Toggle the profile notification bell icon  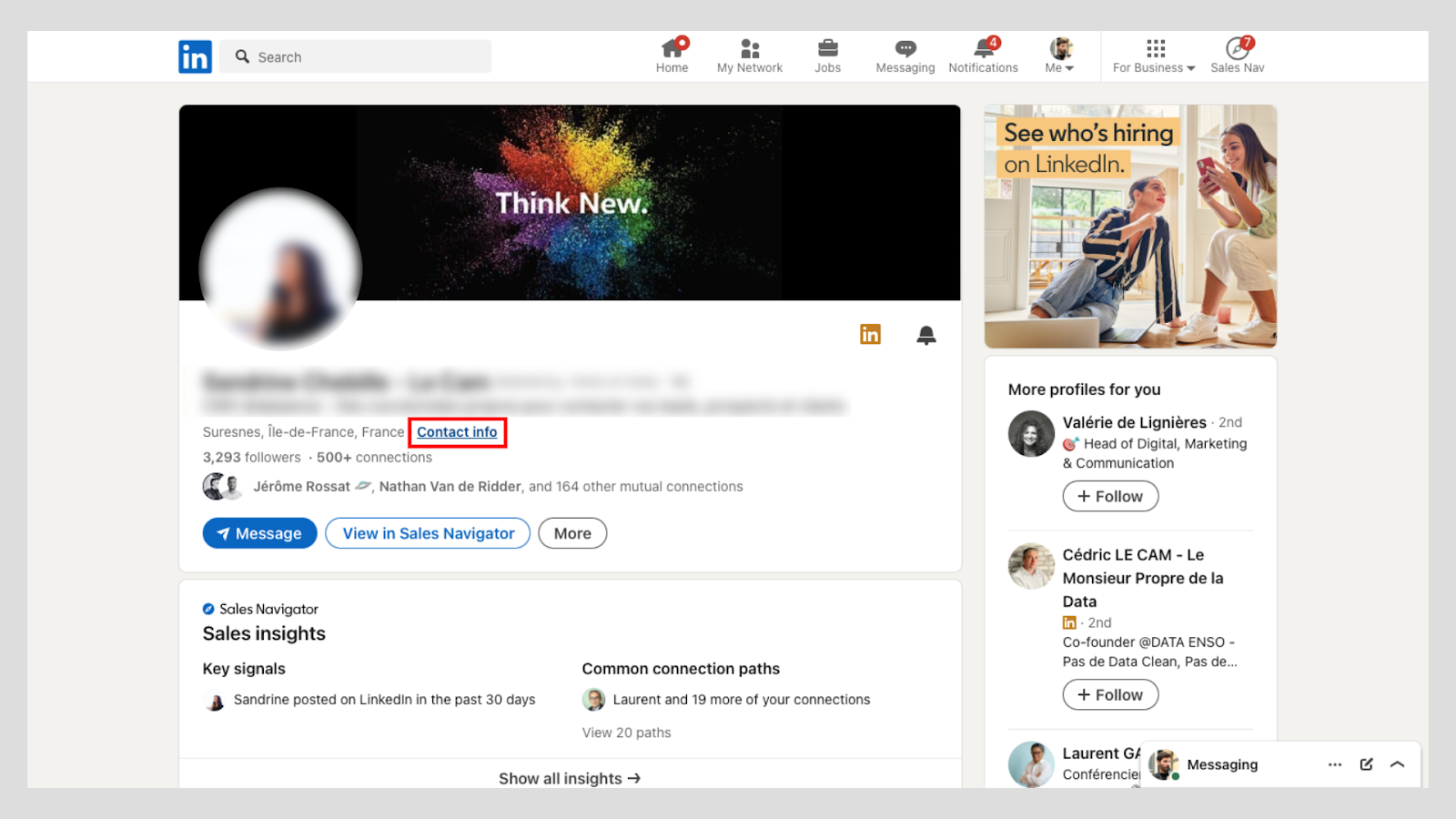926,335
